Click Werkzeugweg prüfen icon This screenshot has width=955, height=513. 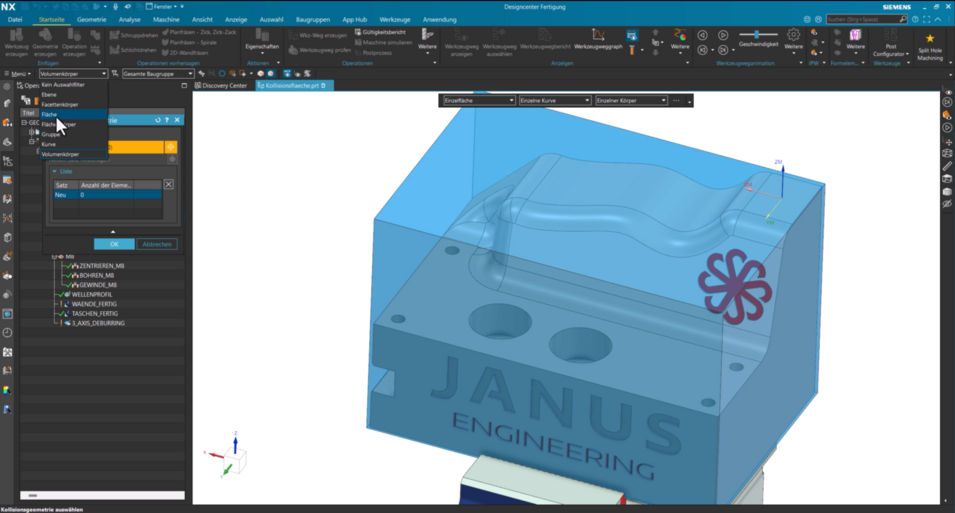293,50
